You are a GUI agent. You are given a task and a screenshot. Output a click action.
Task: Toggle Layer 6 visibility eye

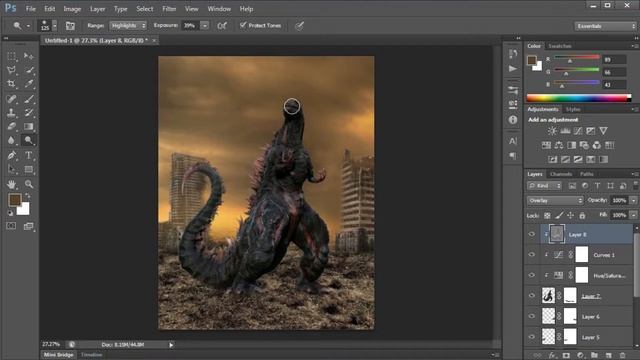click(531, 316)
